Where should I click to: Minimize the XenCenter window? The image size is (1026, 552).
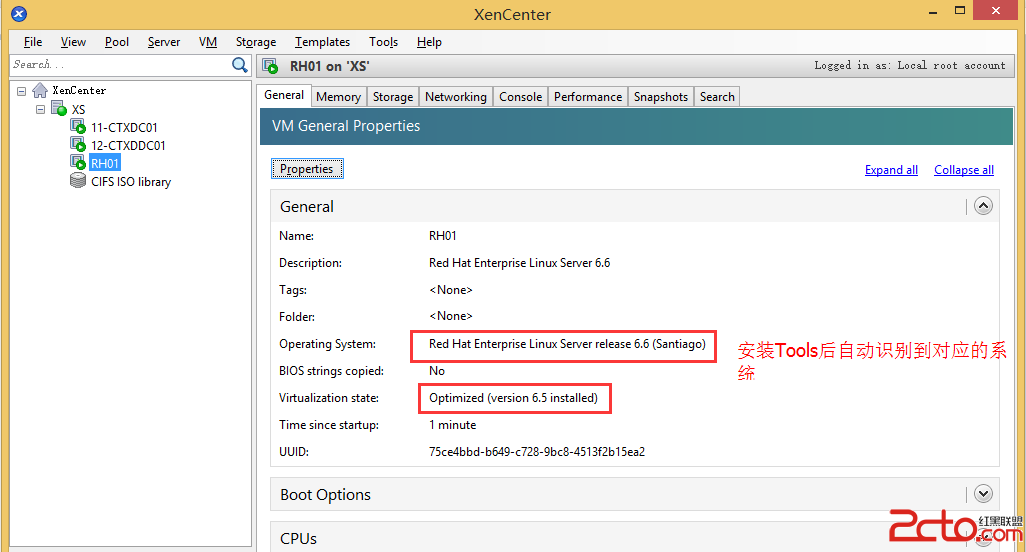pos(933,12)
